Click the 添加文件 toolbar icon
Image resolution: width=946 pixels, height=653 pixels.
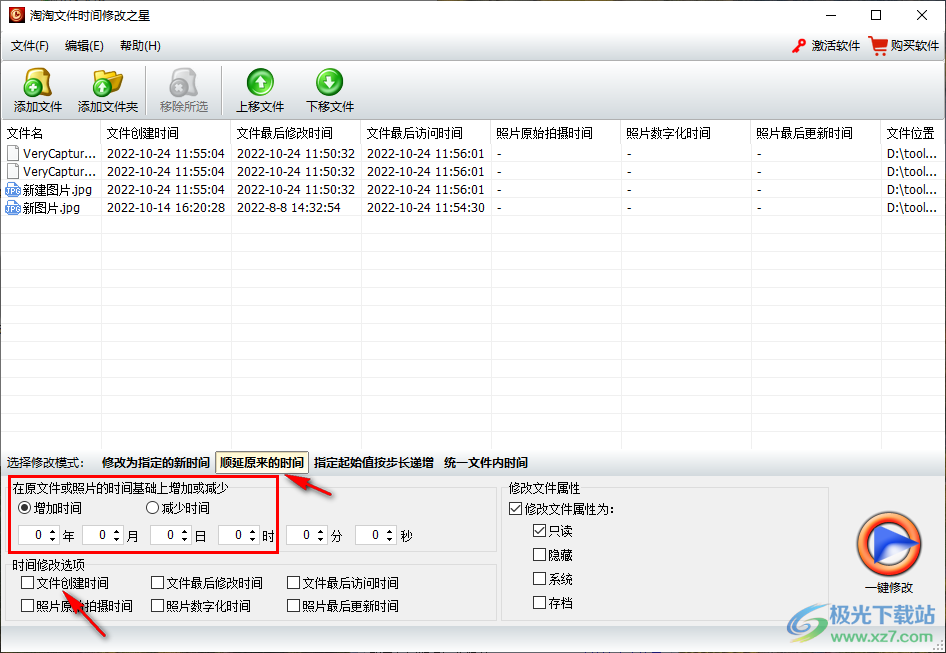point(37,83)
